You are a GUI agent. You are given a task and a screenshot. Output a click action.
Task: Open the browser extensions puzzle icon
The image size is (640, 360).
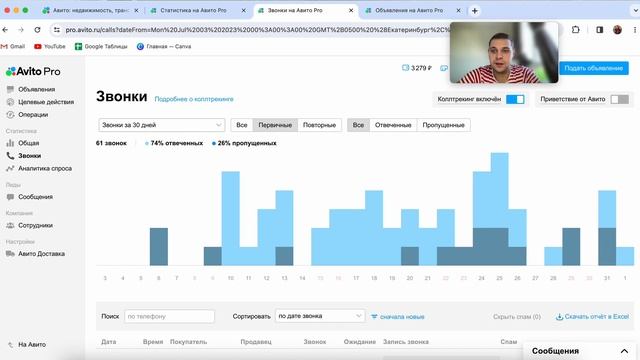[x=576, y=30]
